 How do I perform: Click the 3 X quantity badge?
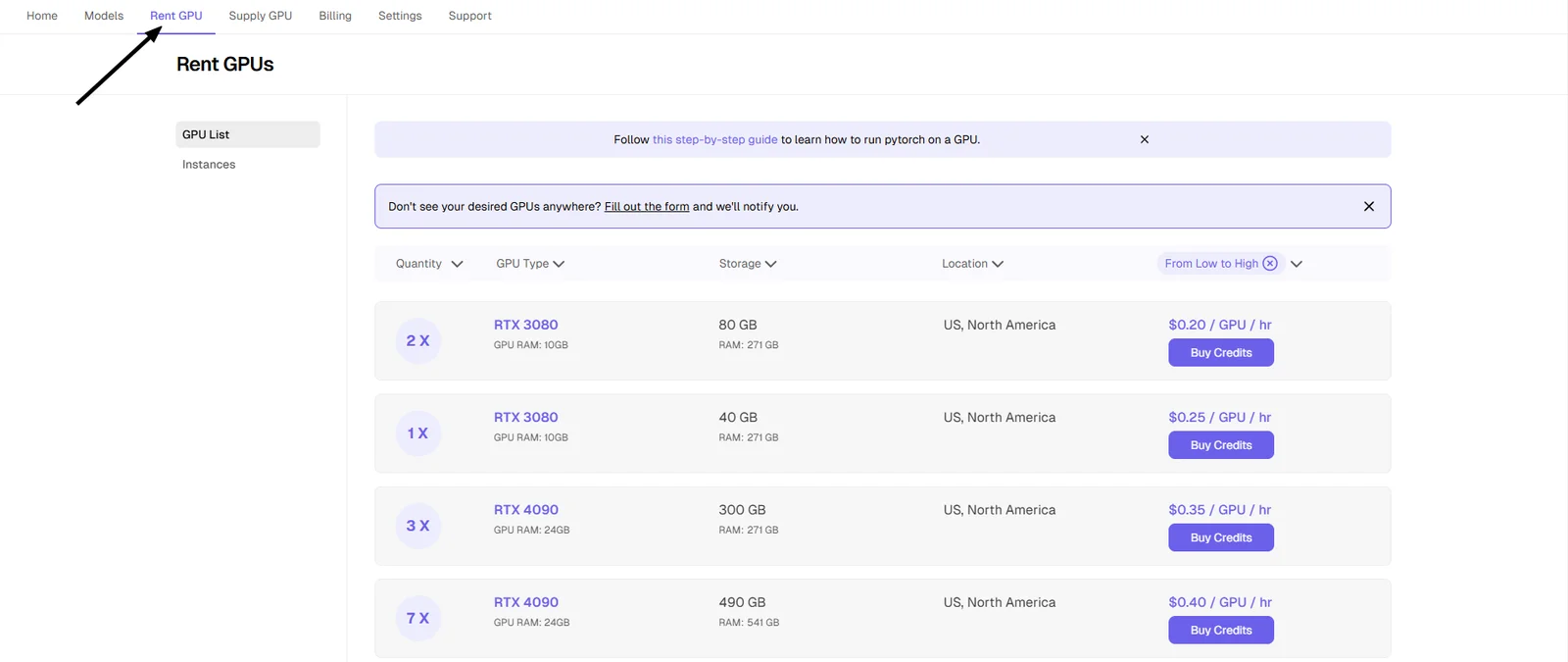(418, 526)
